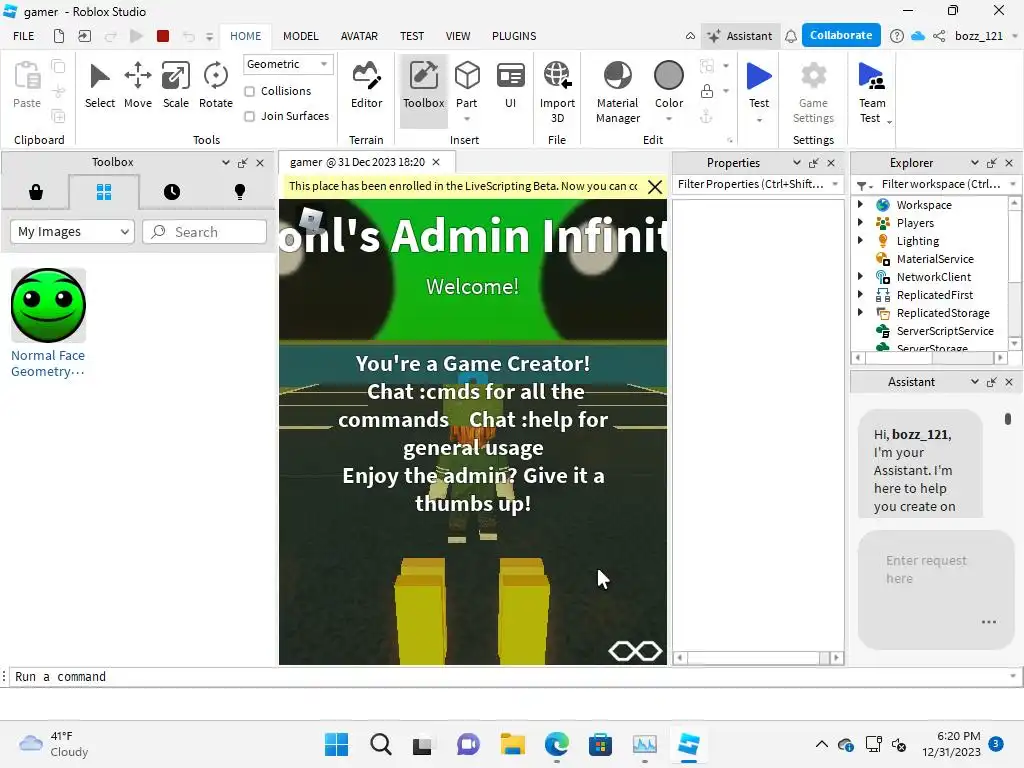
Task: Open the Recent clock tab in Toolbox
Action: point(172,192)
